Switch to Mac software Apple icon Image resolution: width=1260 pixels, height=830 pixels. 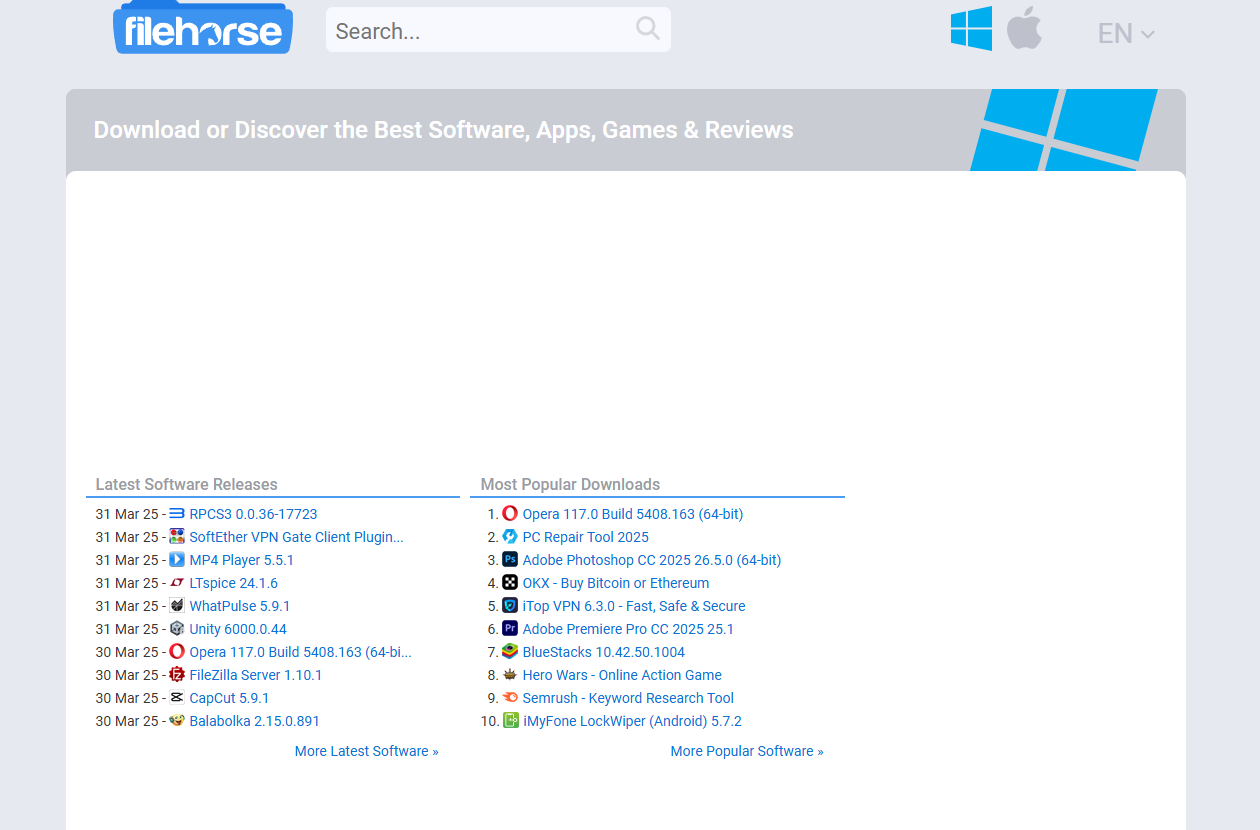(x=1024, y=27)
